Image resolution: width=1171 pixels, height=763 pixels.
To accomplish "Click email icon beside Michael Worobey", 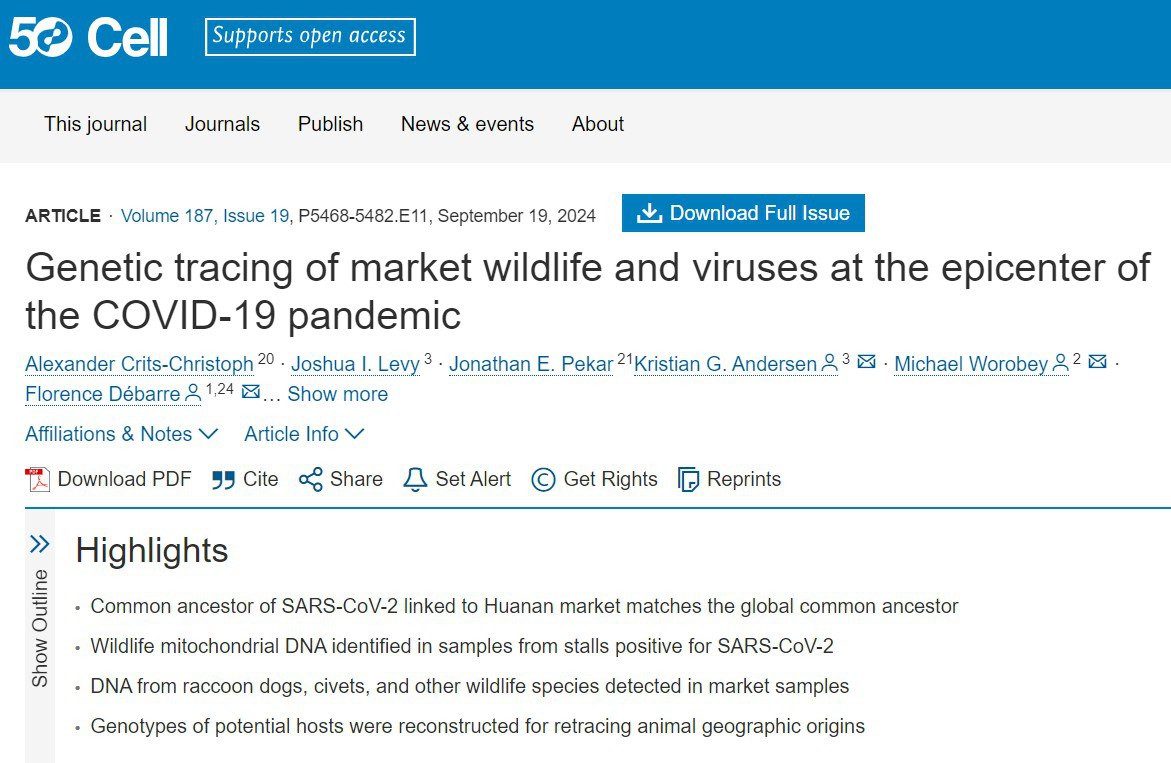I will [x=1097, y=362].
